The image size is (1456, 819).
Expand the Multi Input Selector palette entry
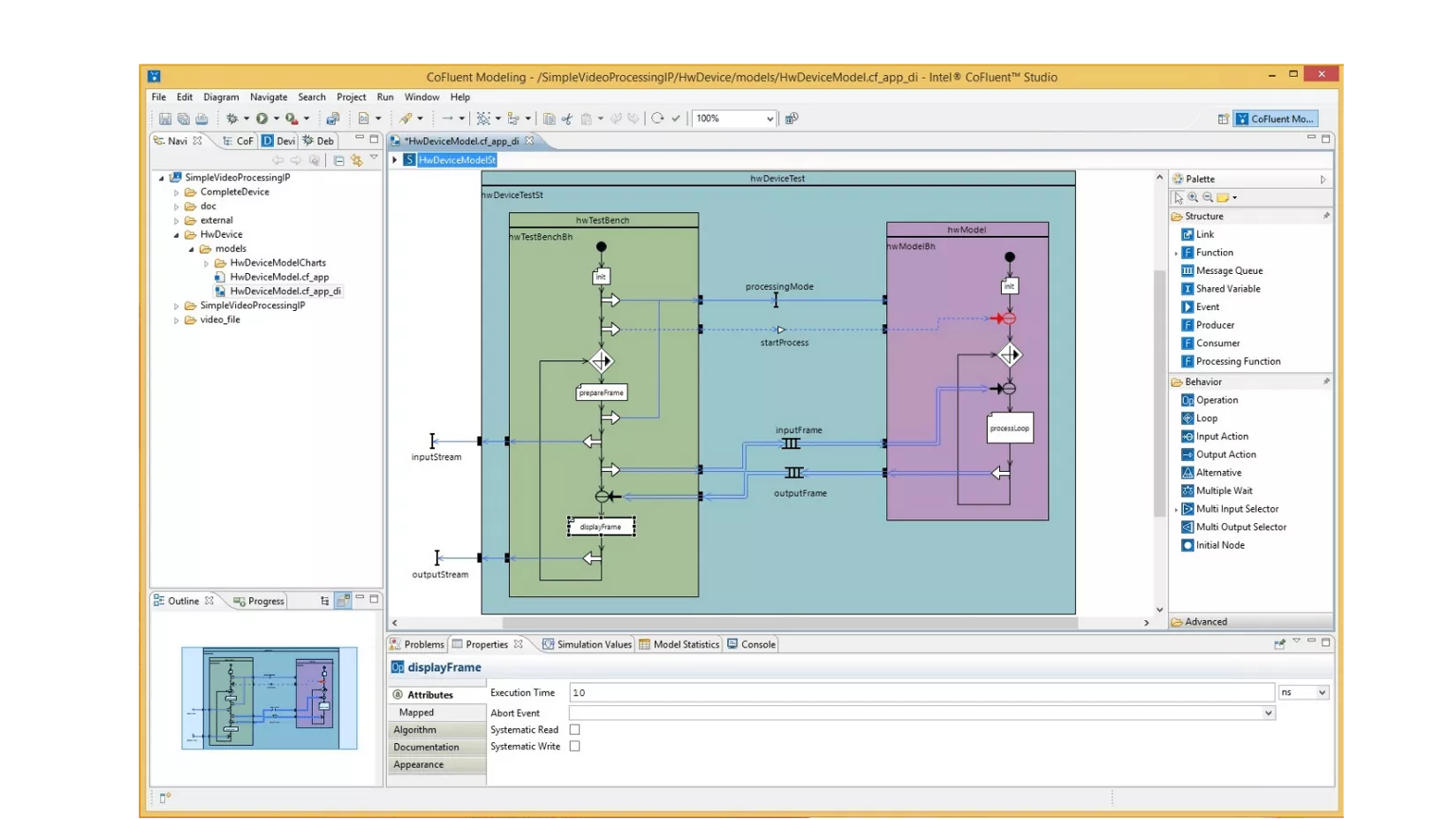click(1176, 510)
